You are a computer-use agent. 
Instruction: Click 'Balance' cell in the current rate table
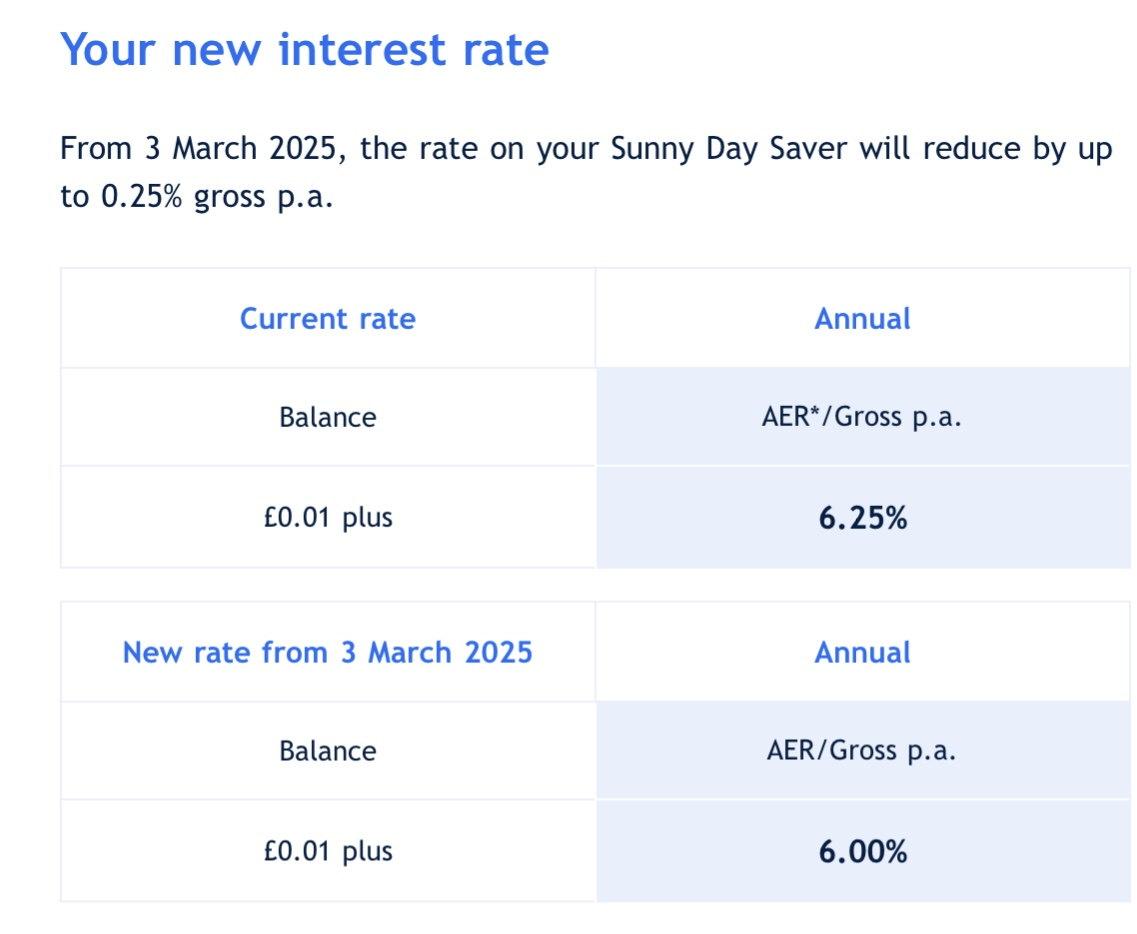pyautogui.click(x=328, y=417)
